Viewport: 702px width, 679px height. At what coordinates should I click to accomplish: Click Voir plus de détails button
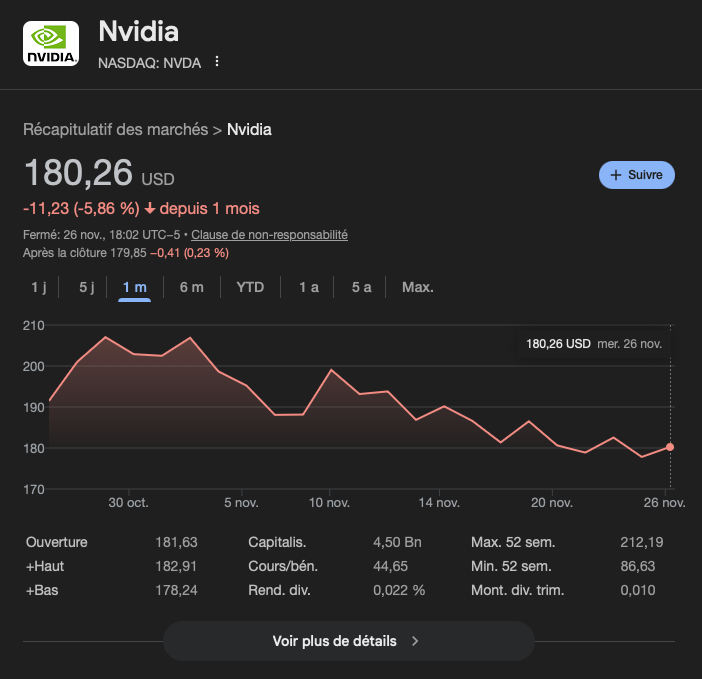click(349, 641)
